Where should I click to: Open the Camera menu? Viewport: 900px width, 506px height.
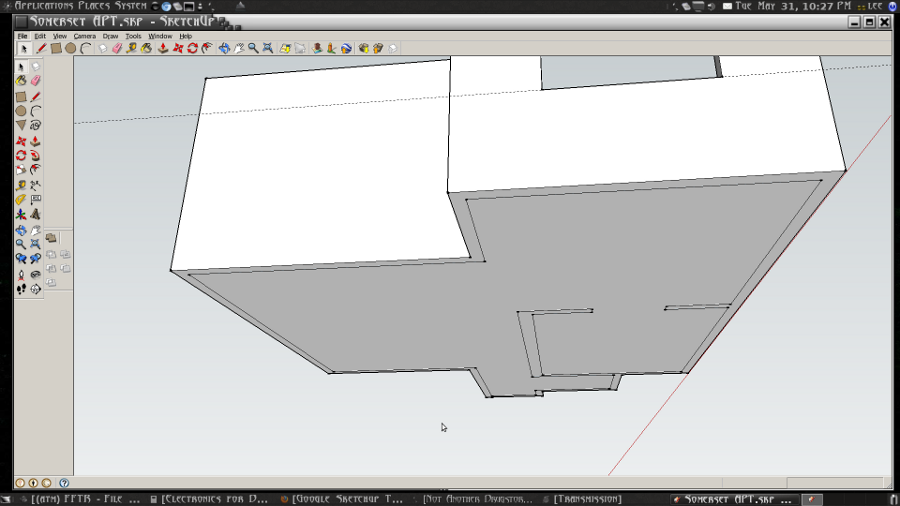(84, 36)
